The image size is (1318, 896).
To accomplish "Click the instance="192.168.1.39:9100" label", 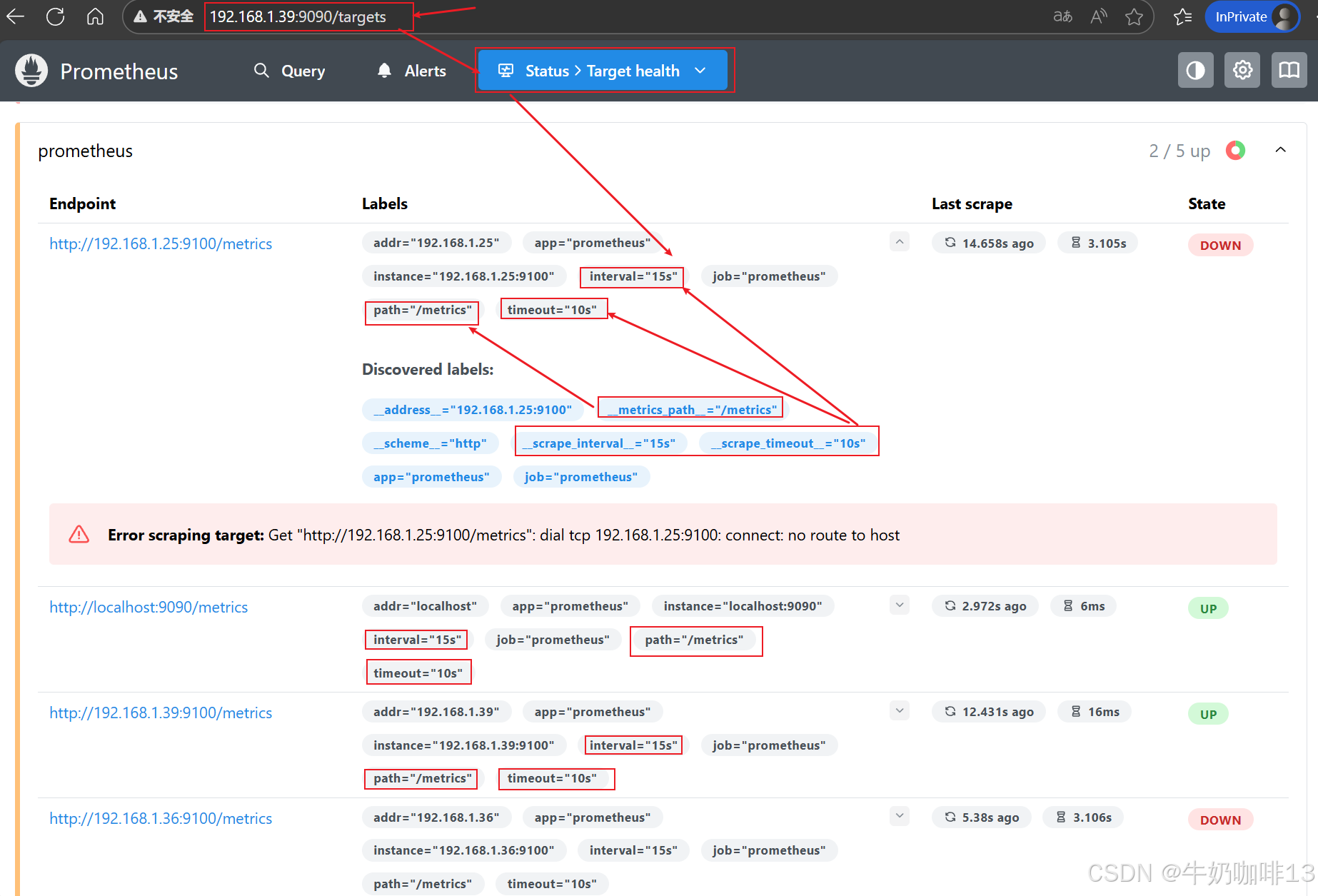I will (x=463, y=745).
